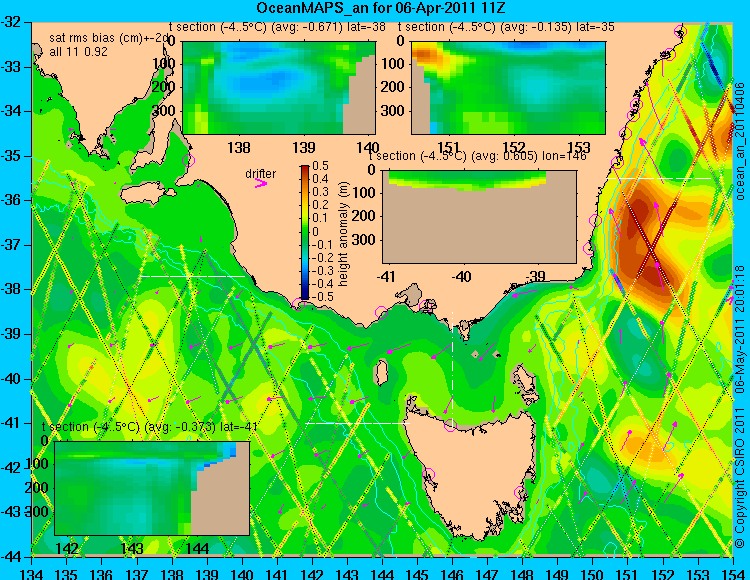Click the title "OceanMAPS_an for 06-Apr-2011 11Z"
This screenshot has height=580, width=750.
pos(381,8)
